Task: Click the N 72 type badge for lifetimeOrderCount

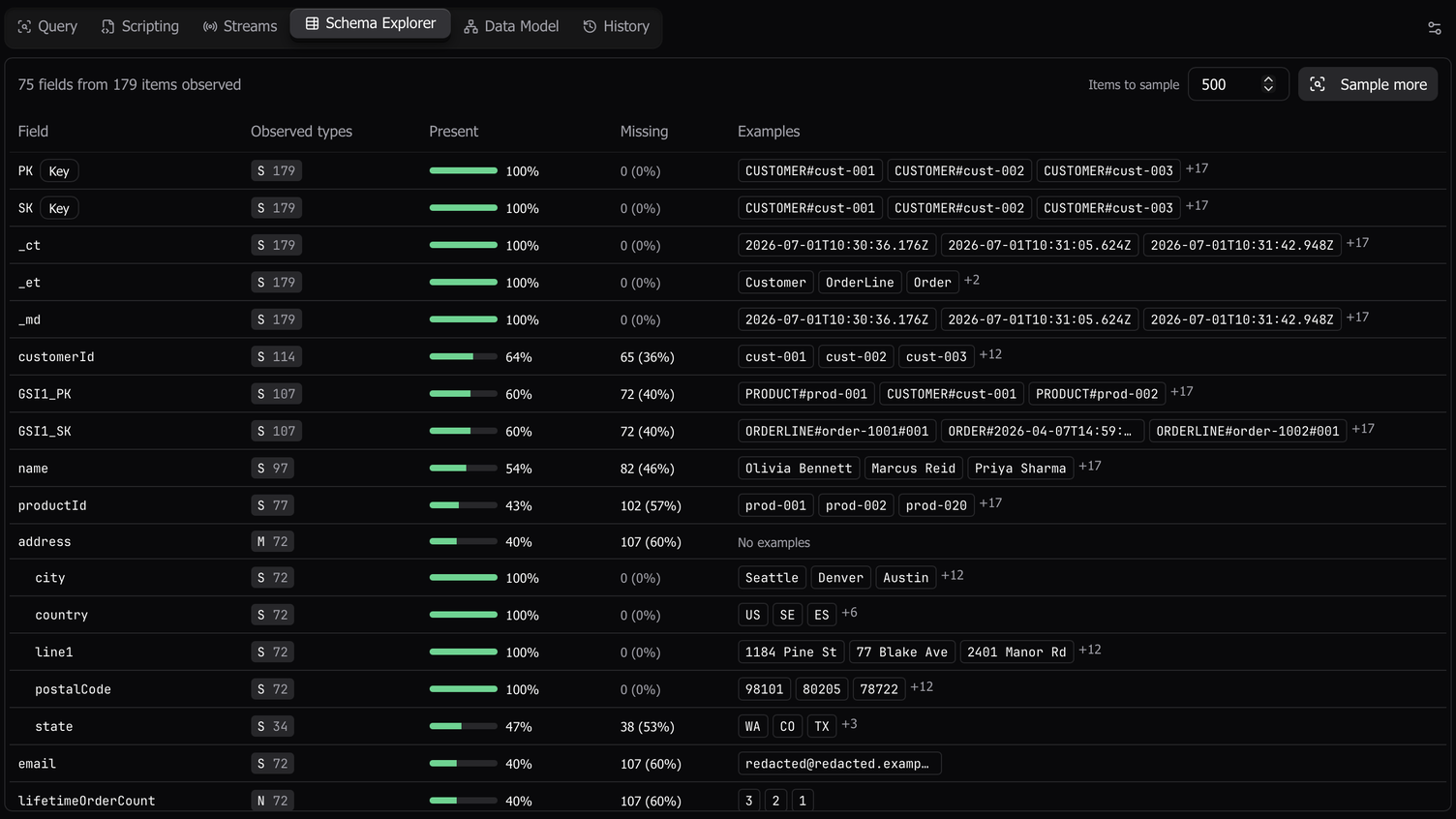Action: click(x=273, y=801)
